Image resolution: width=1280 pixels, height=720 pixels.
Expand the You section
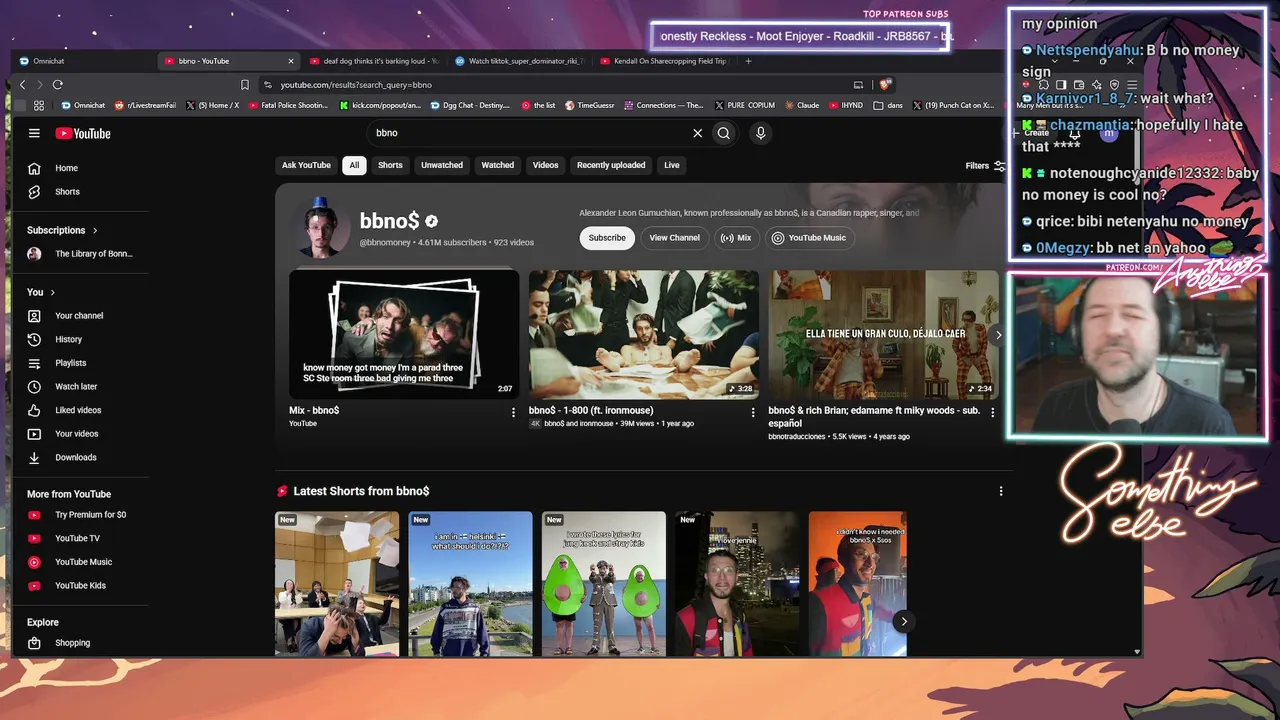coord(41,292)
